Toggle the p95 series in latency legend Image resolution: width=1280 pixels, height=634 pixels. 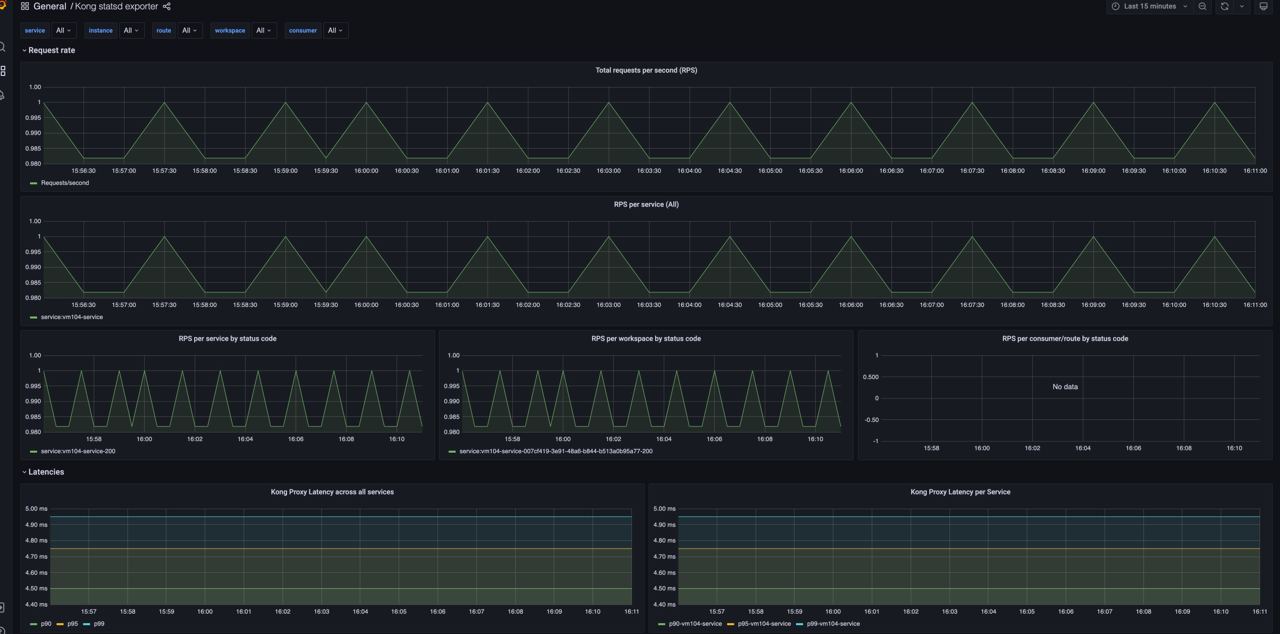click(72, 624)
